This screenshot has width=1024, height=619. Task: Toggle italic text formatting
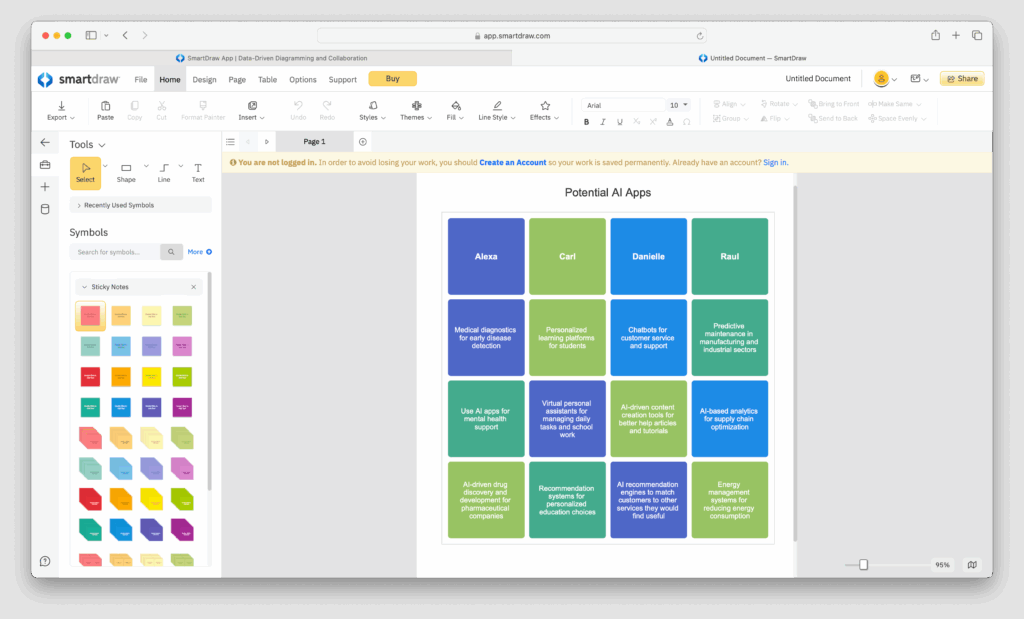click(603, 122)
